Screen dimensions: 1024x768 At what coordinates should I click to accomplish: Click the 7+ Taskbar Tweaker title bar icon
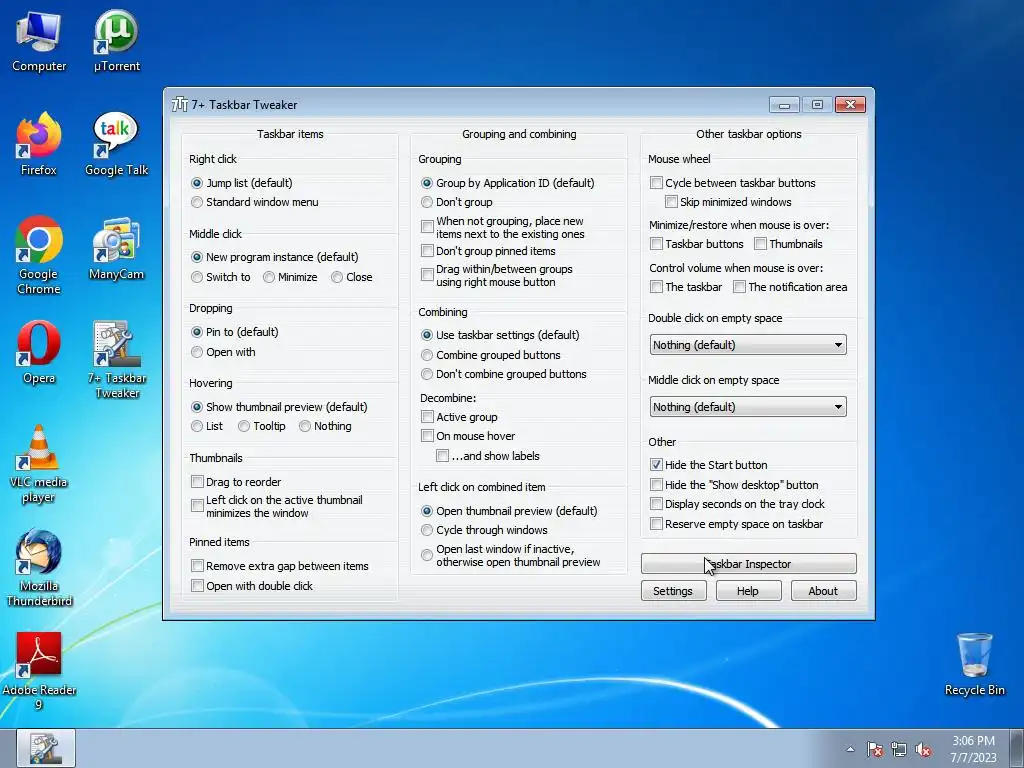point(180,104)
